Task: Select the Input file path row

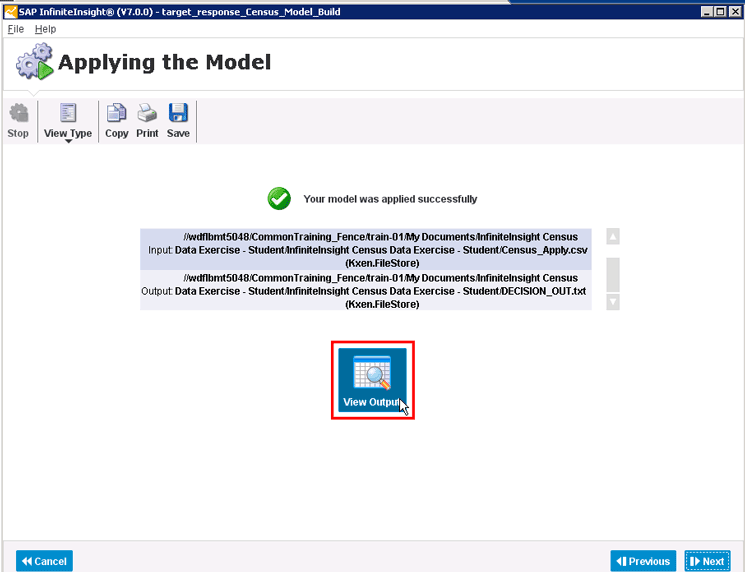Action: (365, 249)
